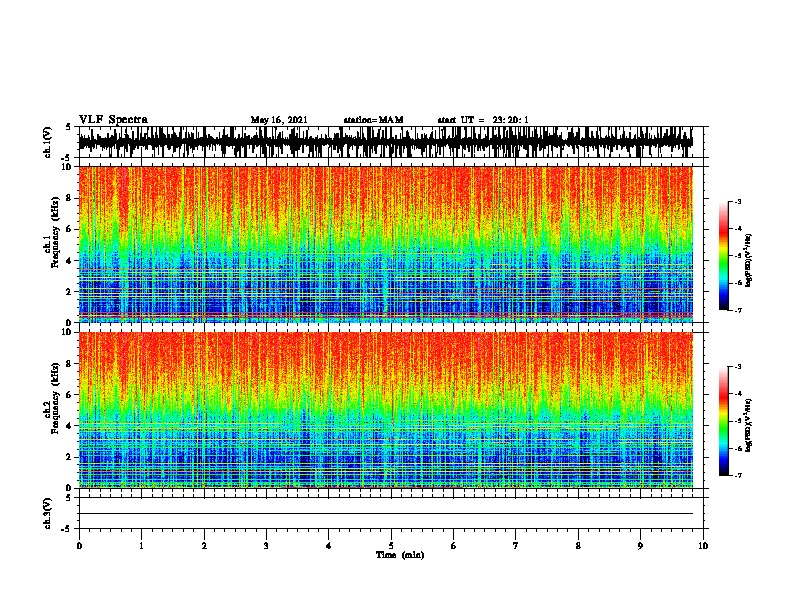Image resolution: width=792 pixels, height=612 pixels.
Task: Click the log(PSD) label beside ch.2 color bar
Action: click(x=749, y=425)
